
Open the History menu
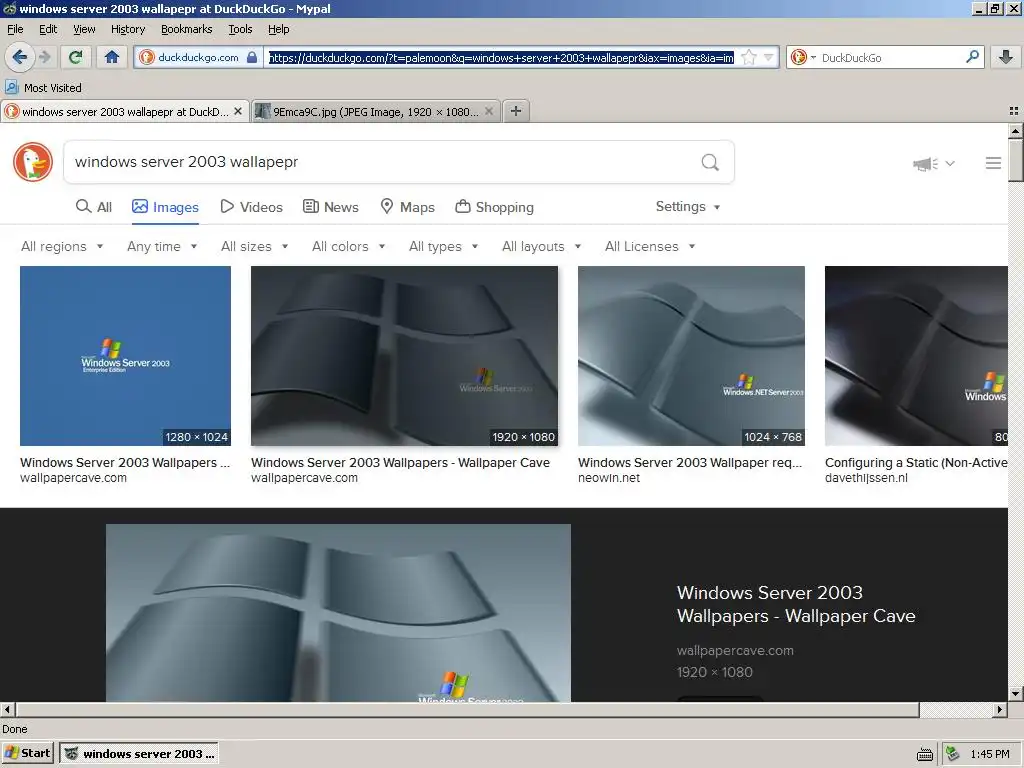[128, 29]
